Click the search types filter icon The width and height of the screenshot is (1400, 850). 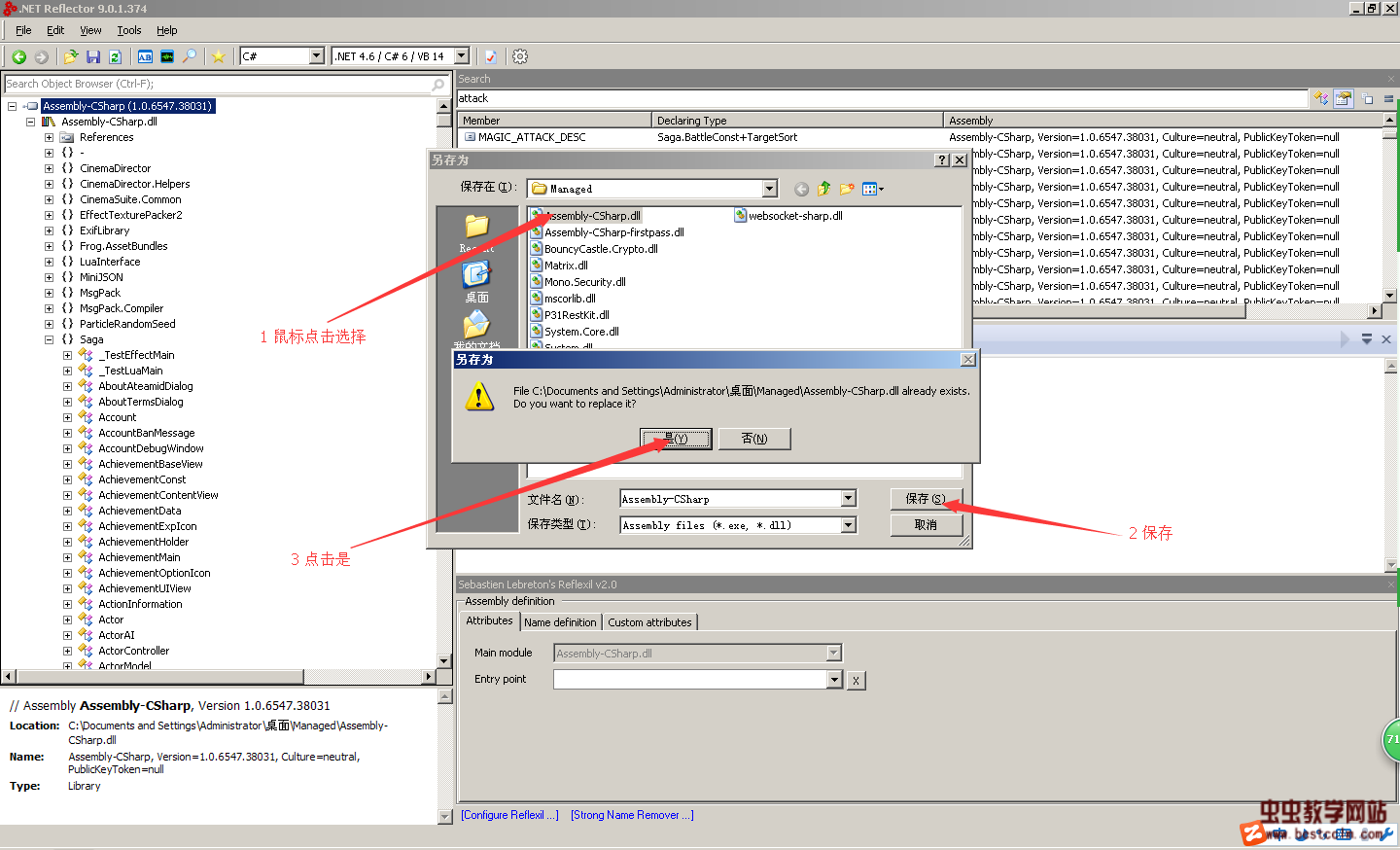(1320, 98)
